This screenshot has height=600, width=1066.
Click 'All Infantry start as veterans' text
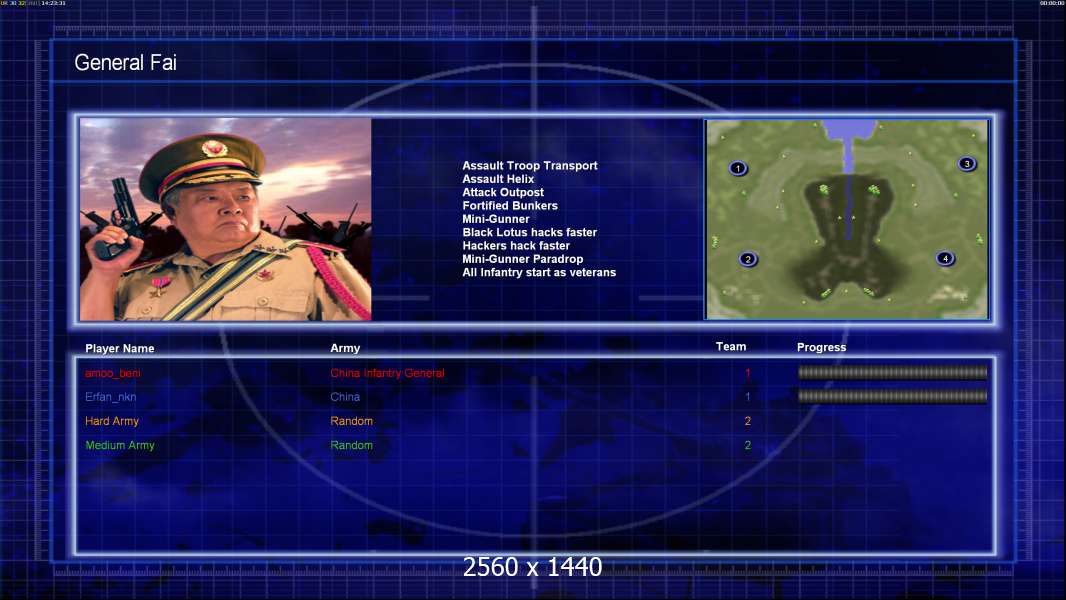pyautogui.click(x=539, y=272)
